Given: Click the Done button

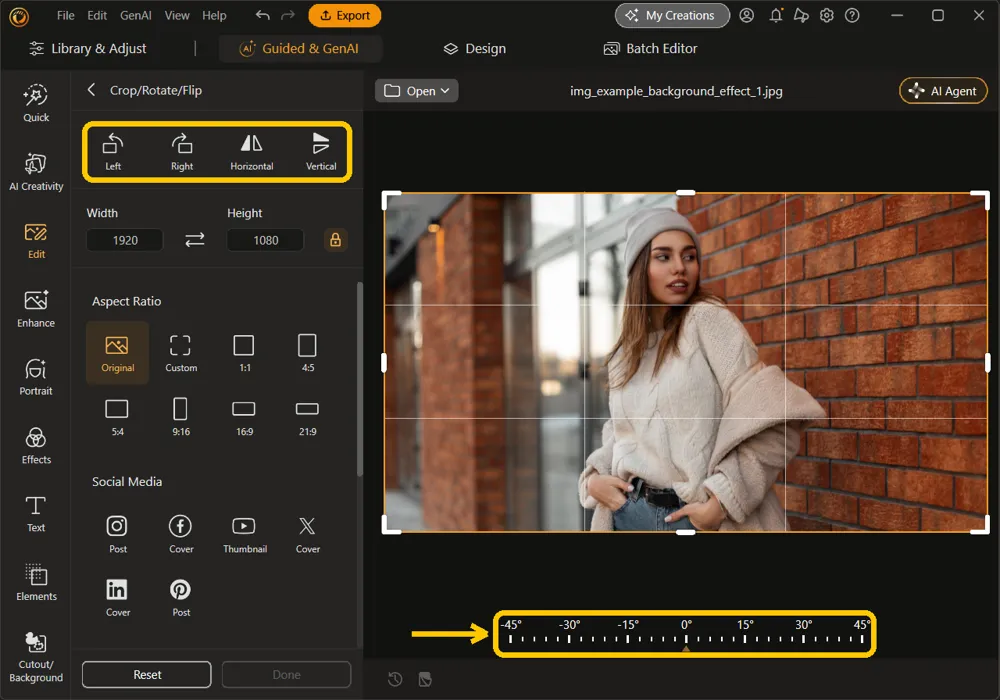Looking at the screenshot, I should coord(286,674).
